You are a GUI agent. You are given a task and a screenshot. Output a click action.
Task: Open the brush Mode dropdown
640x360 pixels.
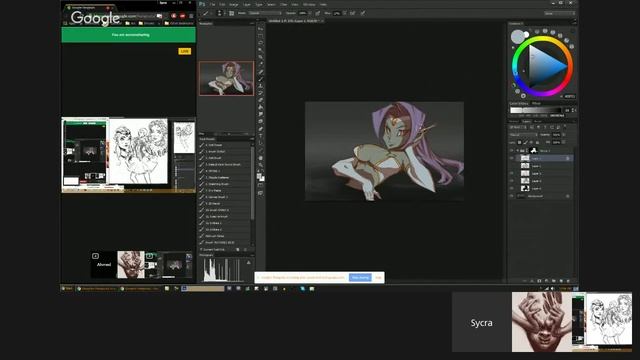click(264, 13)
